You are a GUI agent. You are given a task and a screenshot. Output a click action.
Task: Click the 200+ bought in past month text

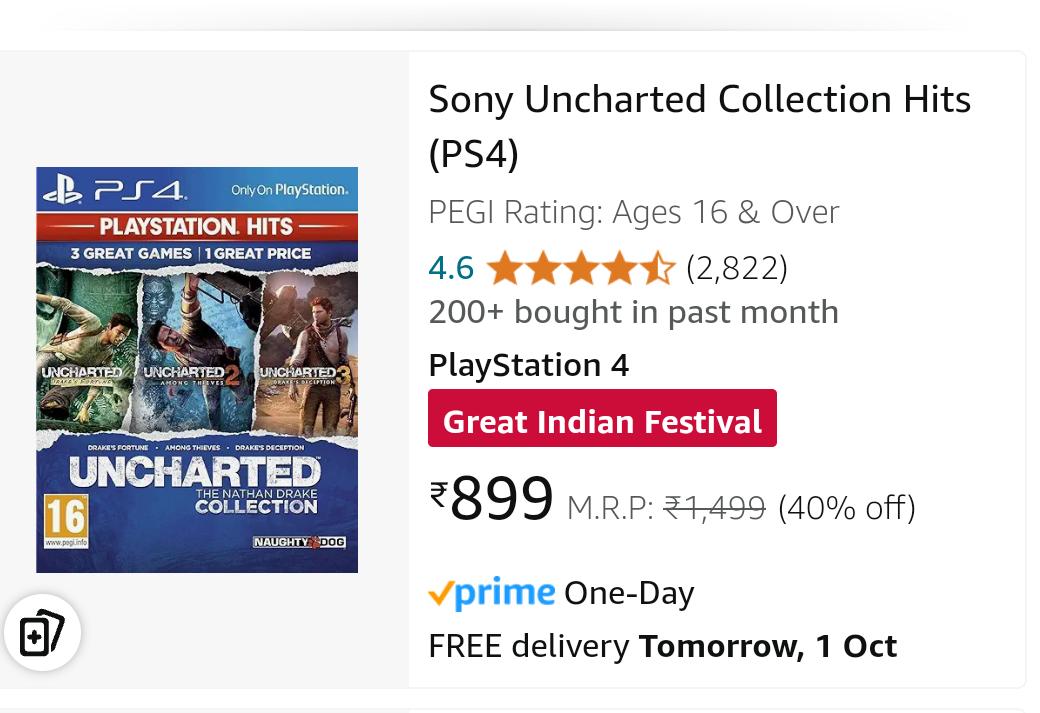pos(633,311)
